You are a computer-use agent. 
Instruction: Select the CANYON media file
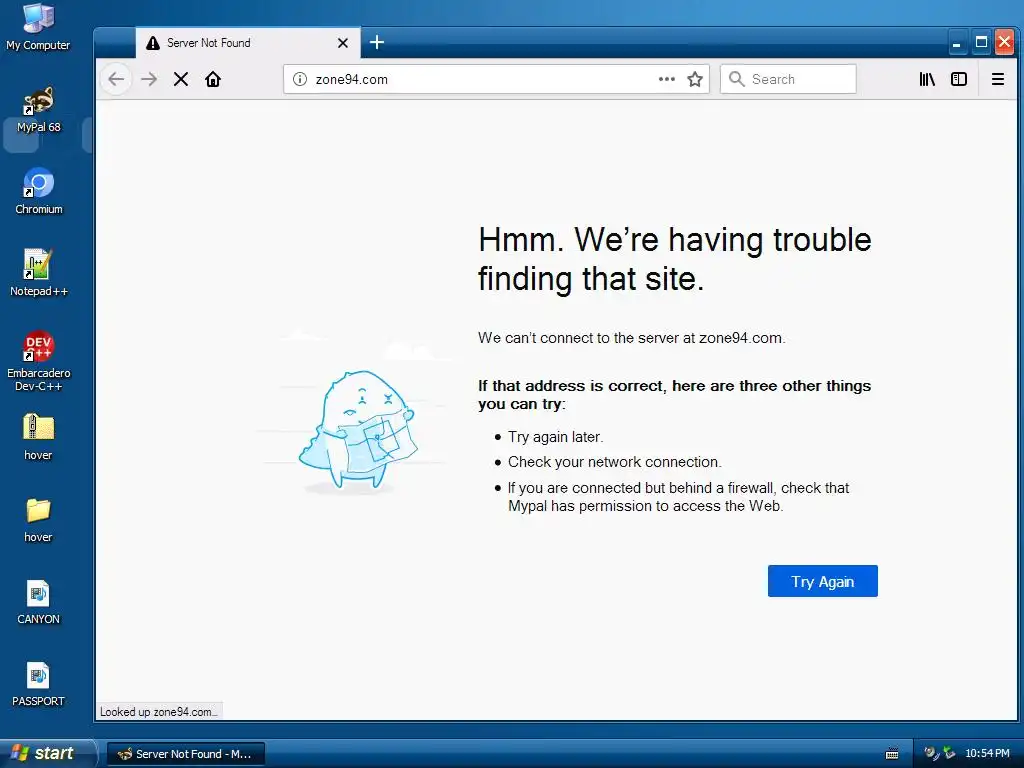[38, 602]
